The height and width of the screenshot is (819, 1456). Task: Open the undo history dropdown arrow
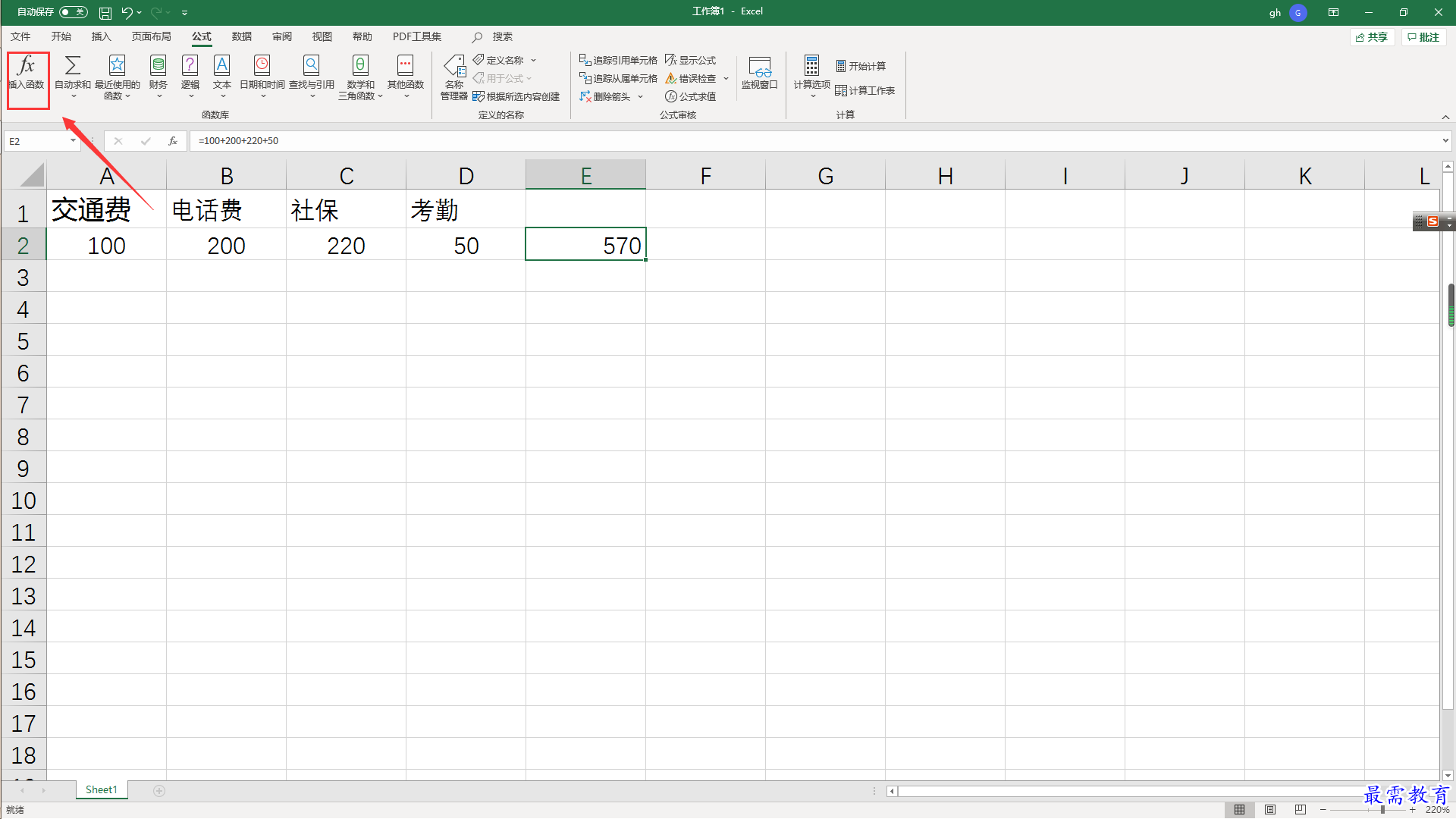pos(140,12)
